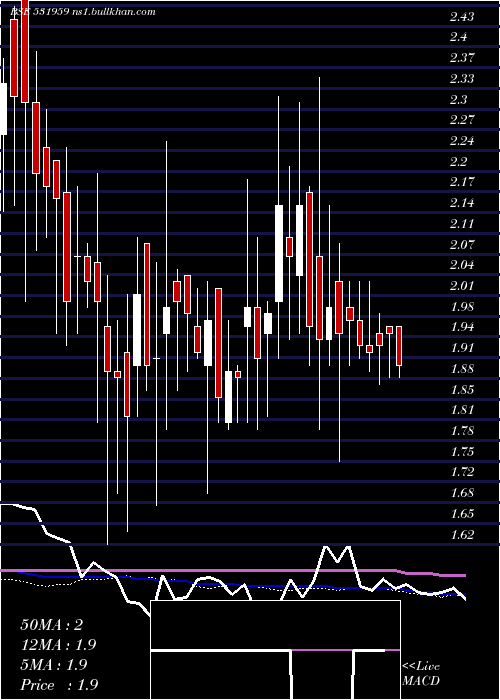Click the 5MA : 1.9 readout
The height and width of the screenshot is (700, 500).
click(55, 665)
